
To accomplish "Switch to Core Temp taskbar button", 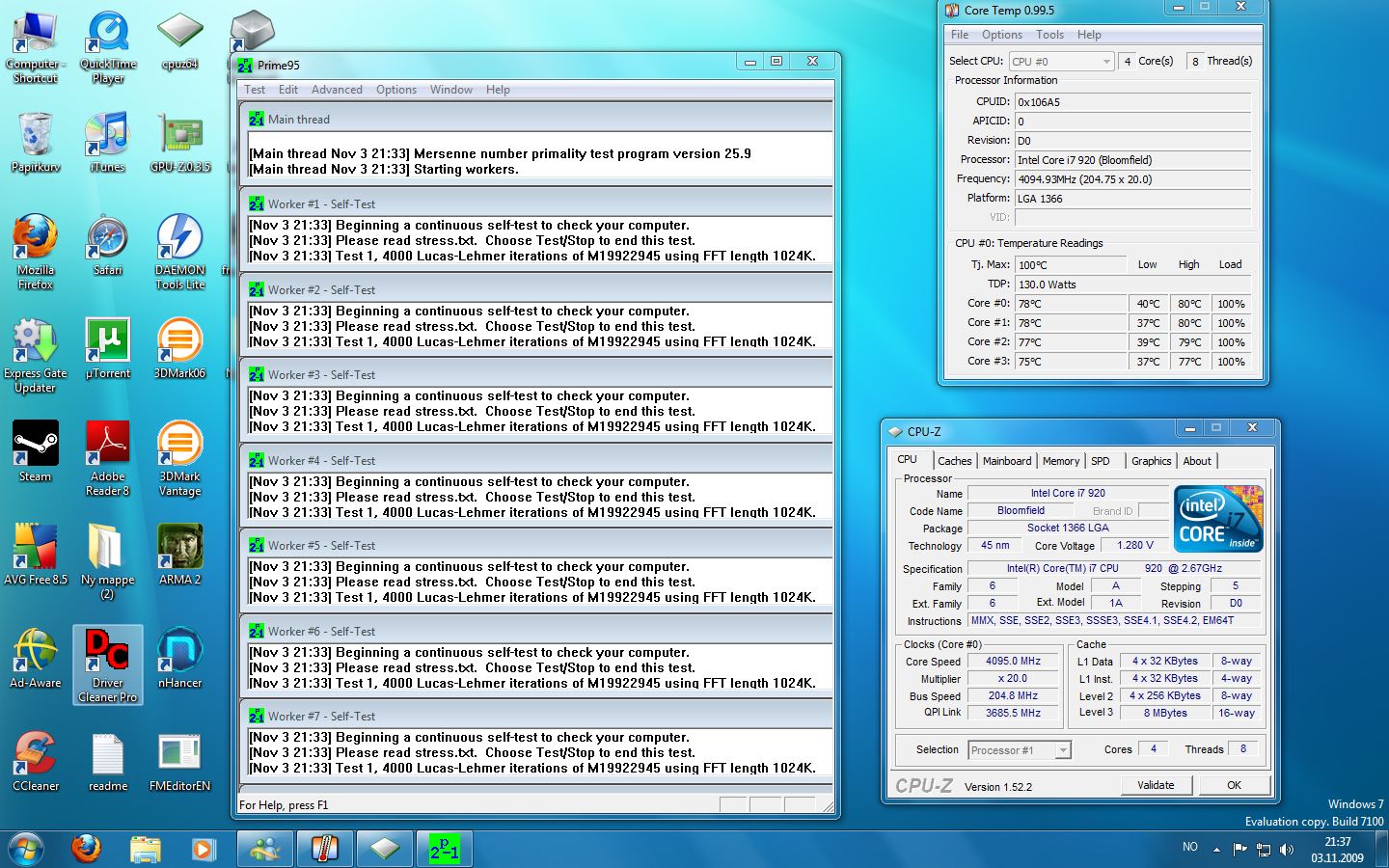I will (324, 849).
